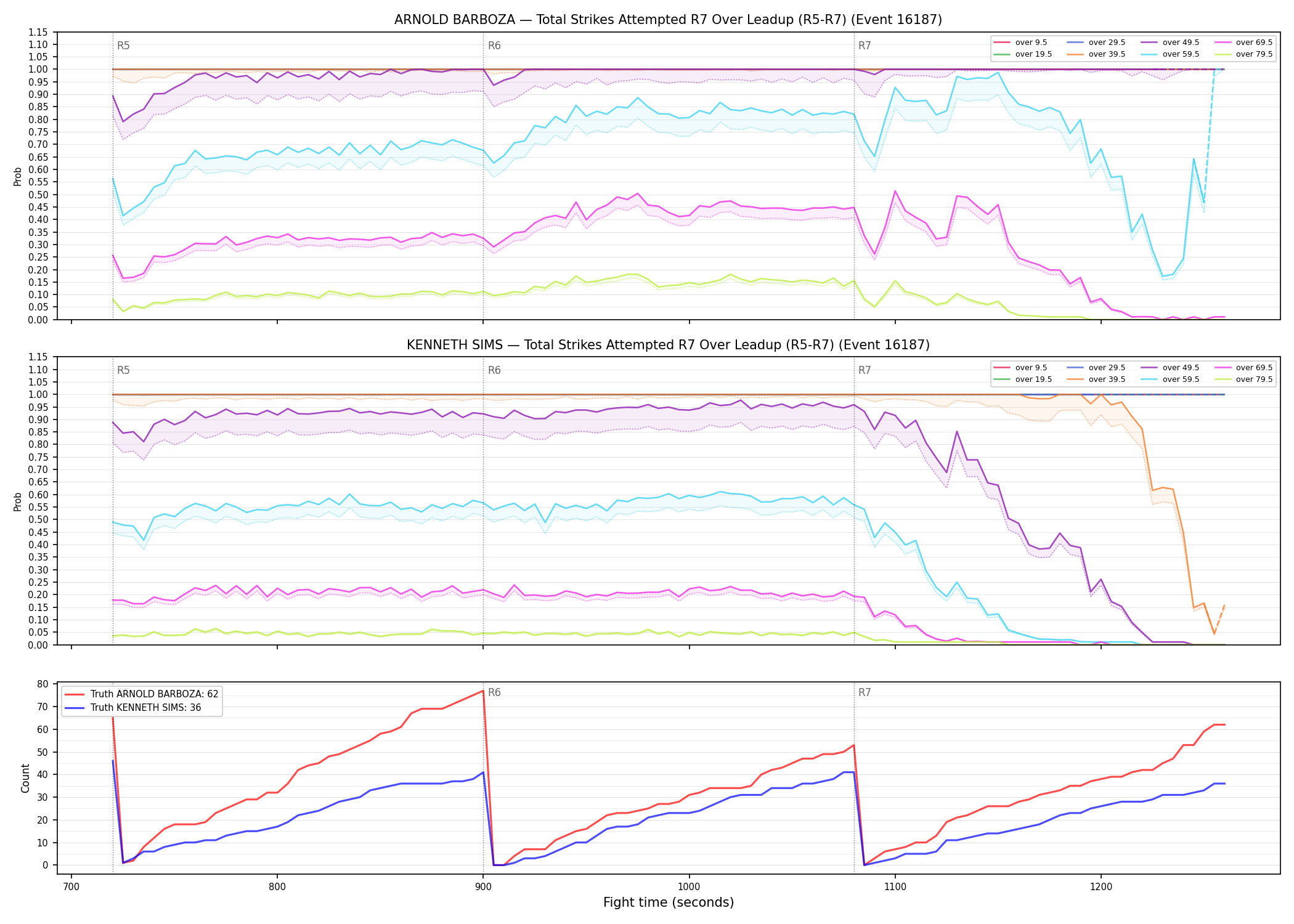Click the R6 round label in Count chart
The image size is (1294, 924).
494,692
